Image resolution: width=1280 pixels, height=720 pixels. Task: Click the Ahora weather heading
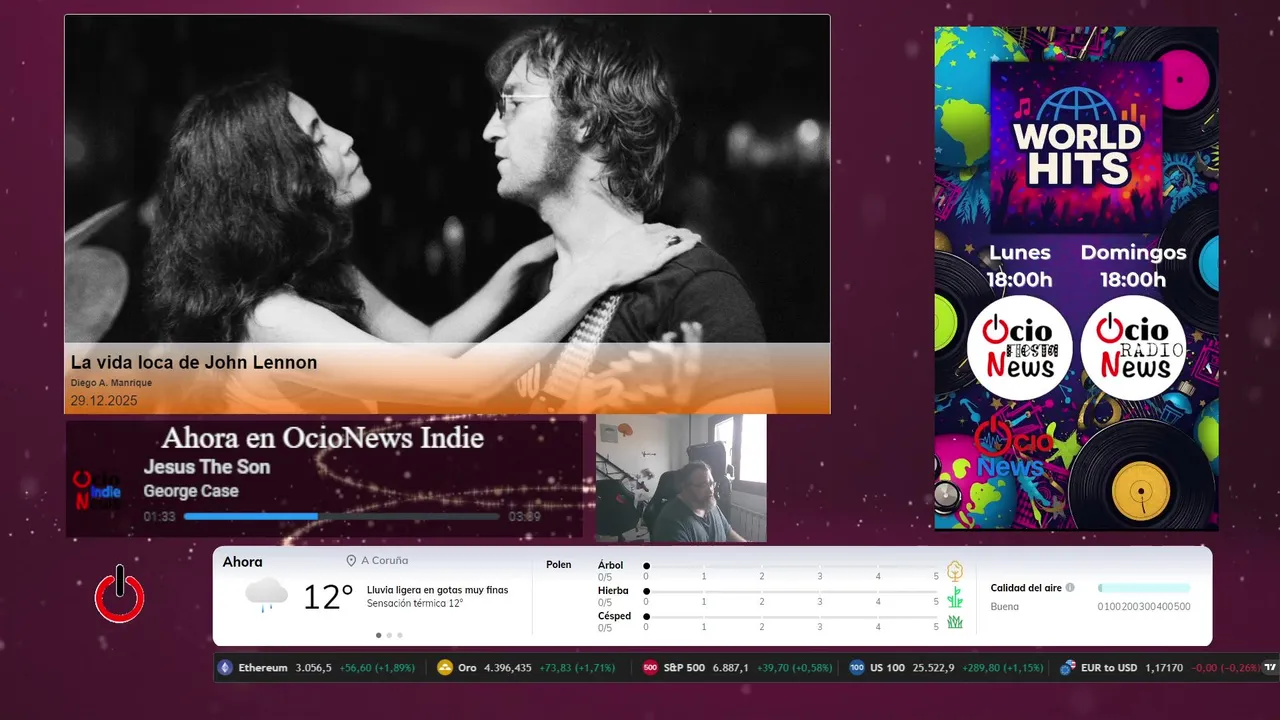coord(243,562)
